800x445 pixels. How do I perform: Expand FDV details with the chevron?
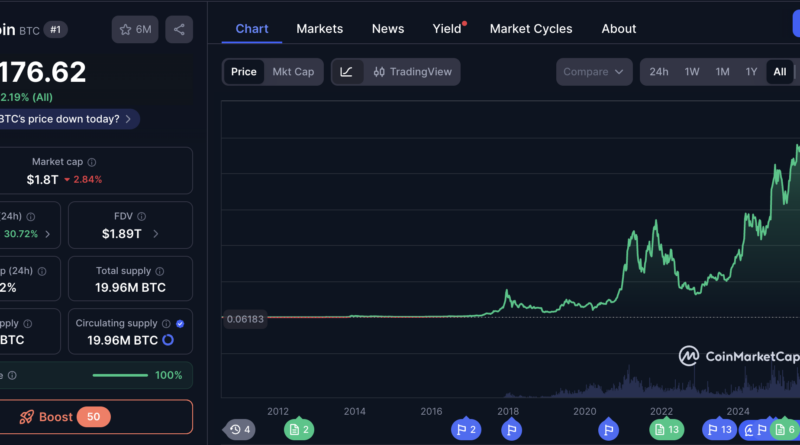coord(156,234)
